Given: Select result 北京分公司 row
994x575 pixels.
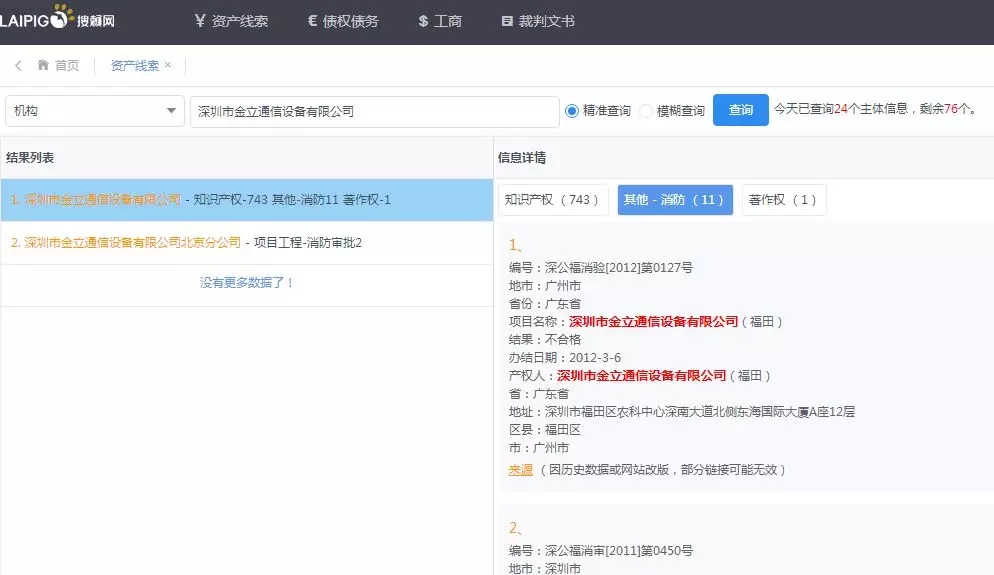Looking at the screenshot, I should pyautogui.click(x=247, y=243).
